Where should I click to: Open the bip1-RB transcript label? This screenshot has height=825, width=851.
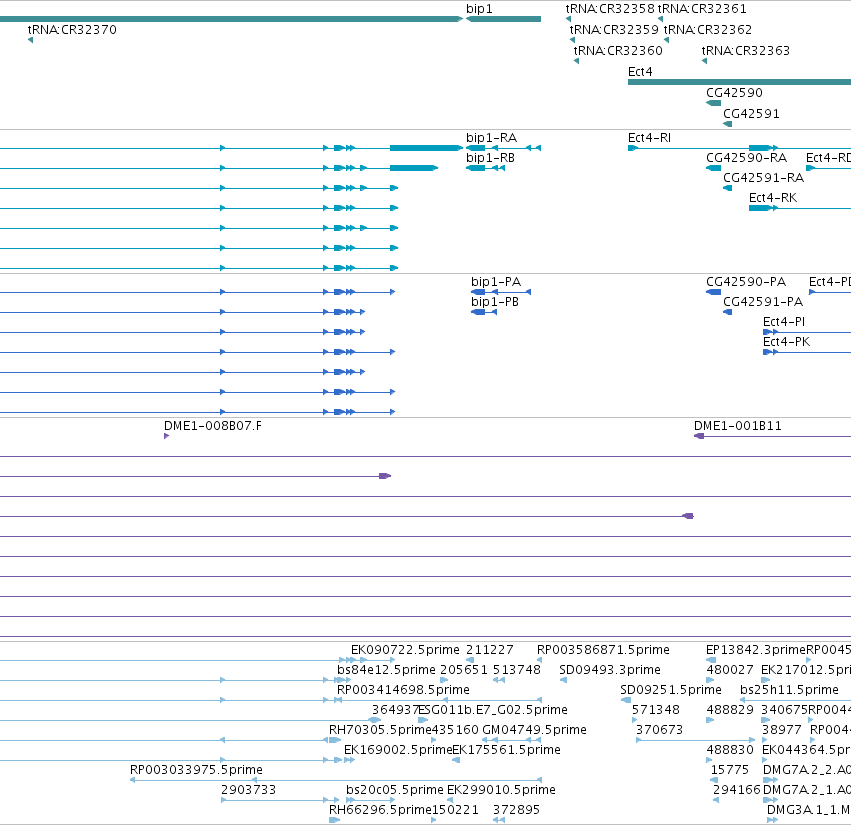pos(491,158)
